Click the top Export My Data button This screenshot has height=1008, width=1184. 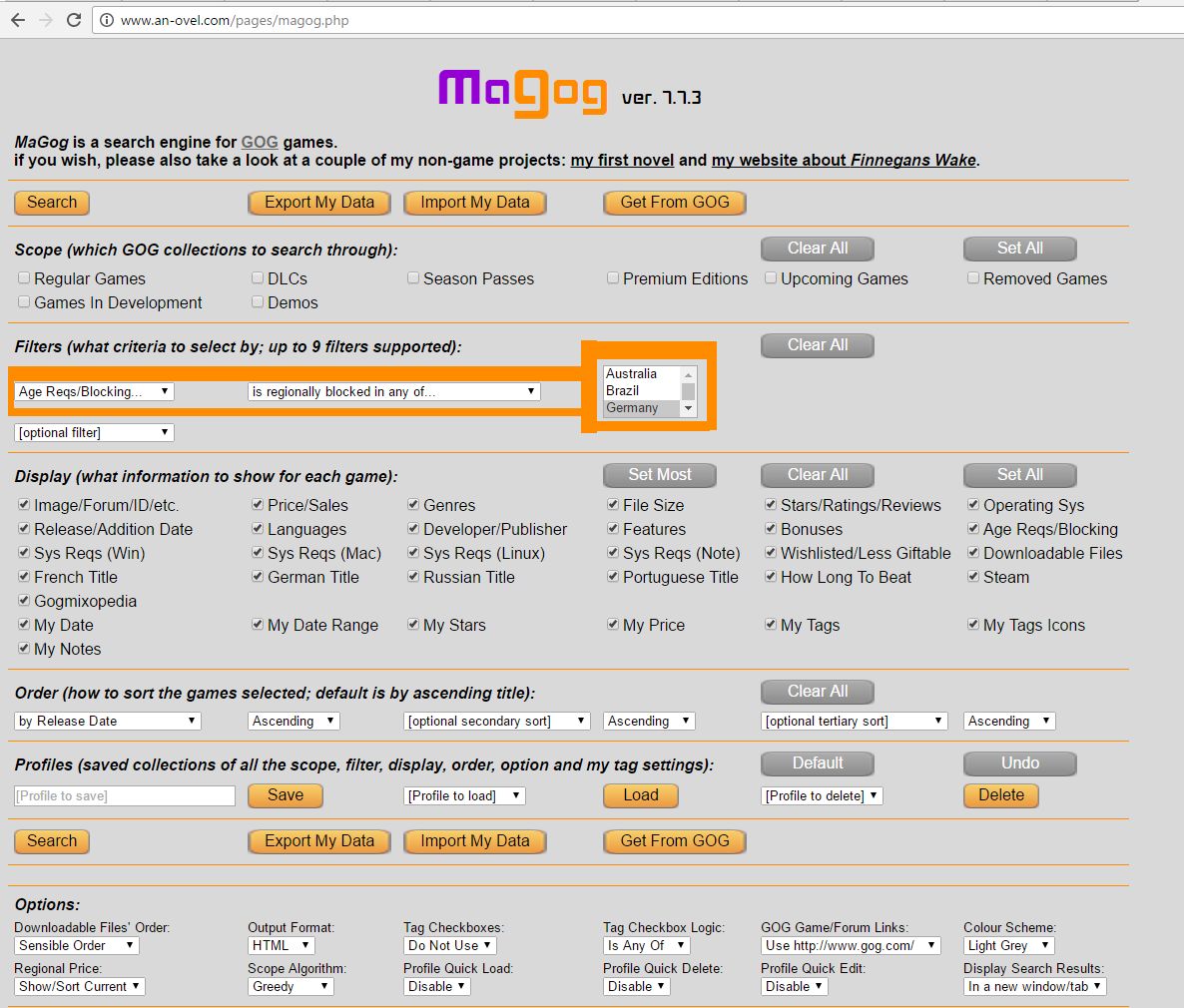319,203
